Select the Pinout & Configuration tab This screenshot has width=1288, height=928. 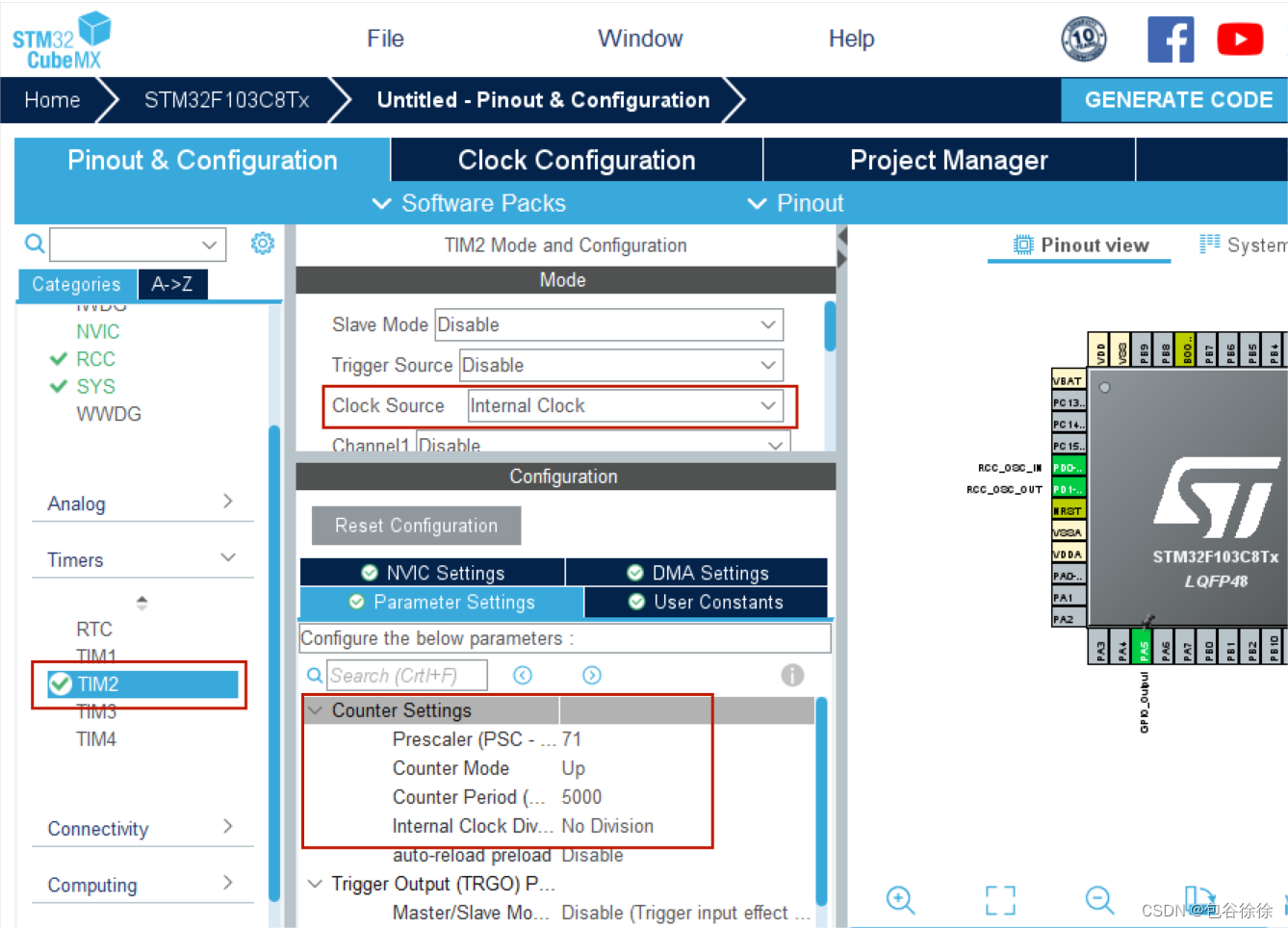[202, 160]
